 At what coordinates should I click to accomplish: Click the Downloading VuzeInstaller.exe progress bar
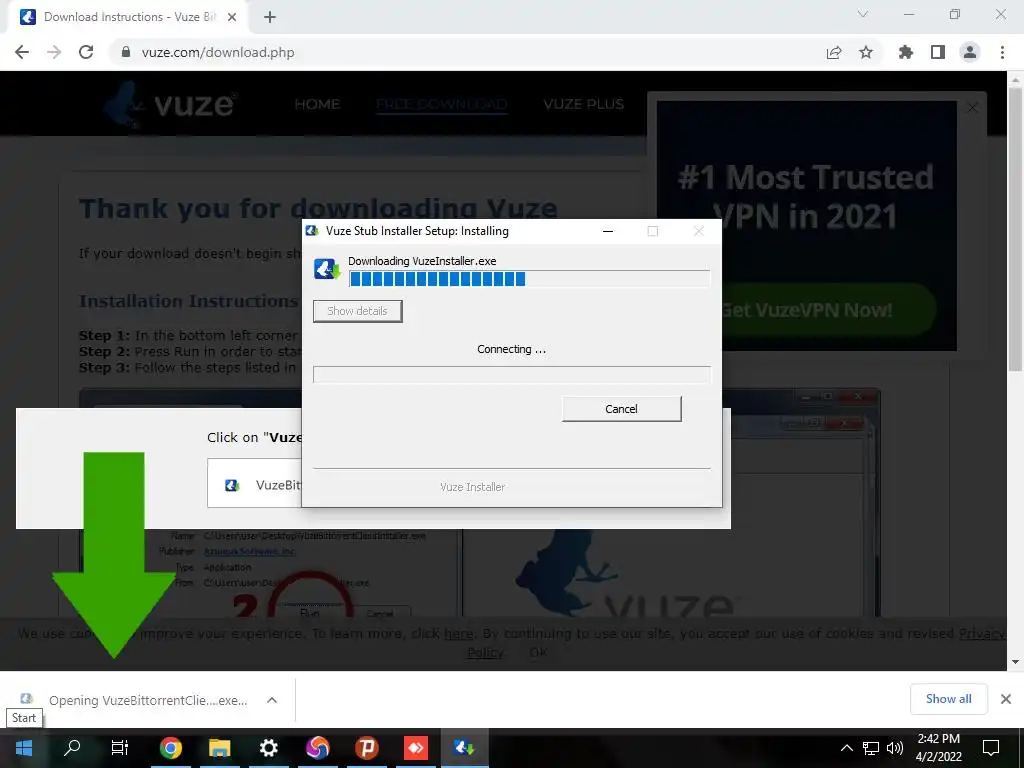tap(529, 280)
